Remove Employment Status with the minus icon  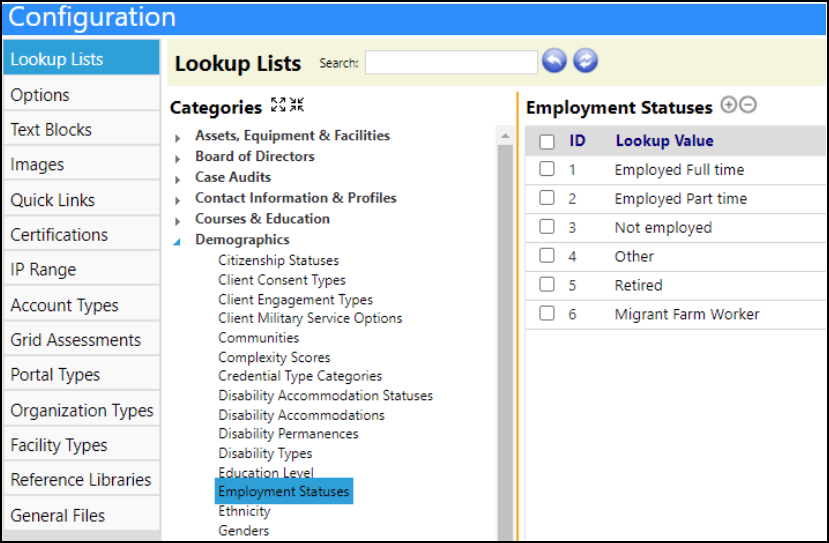[748, 105]
